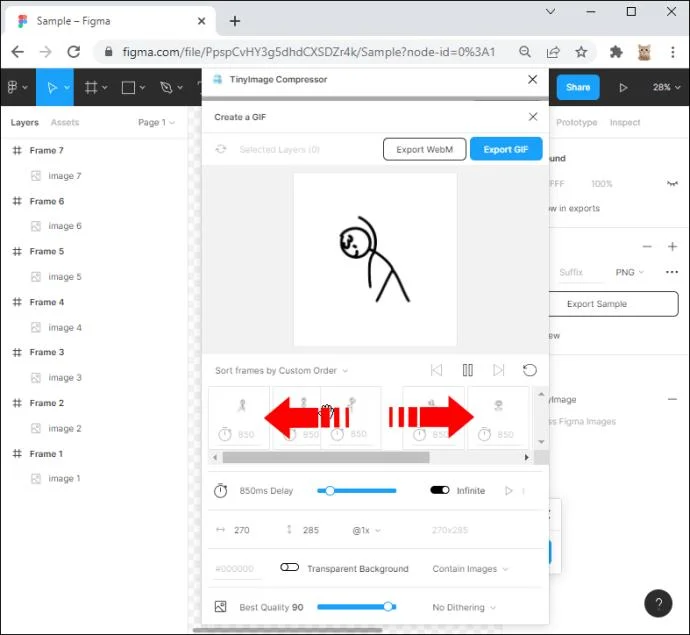
Task: Click the remove export minus icon
Action: click(x=647, y=246)
